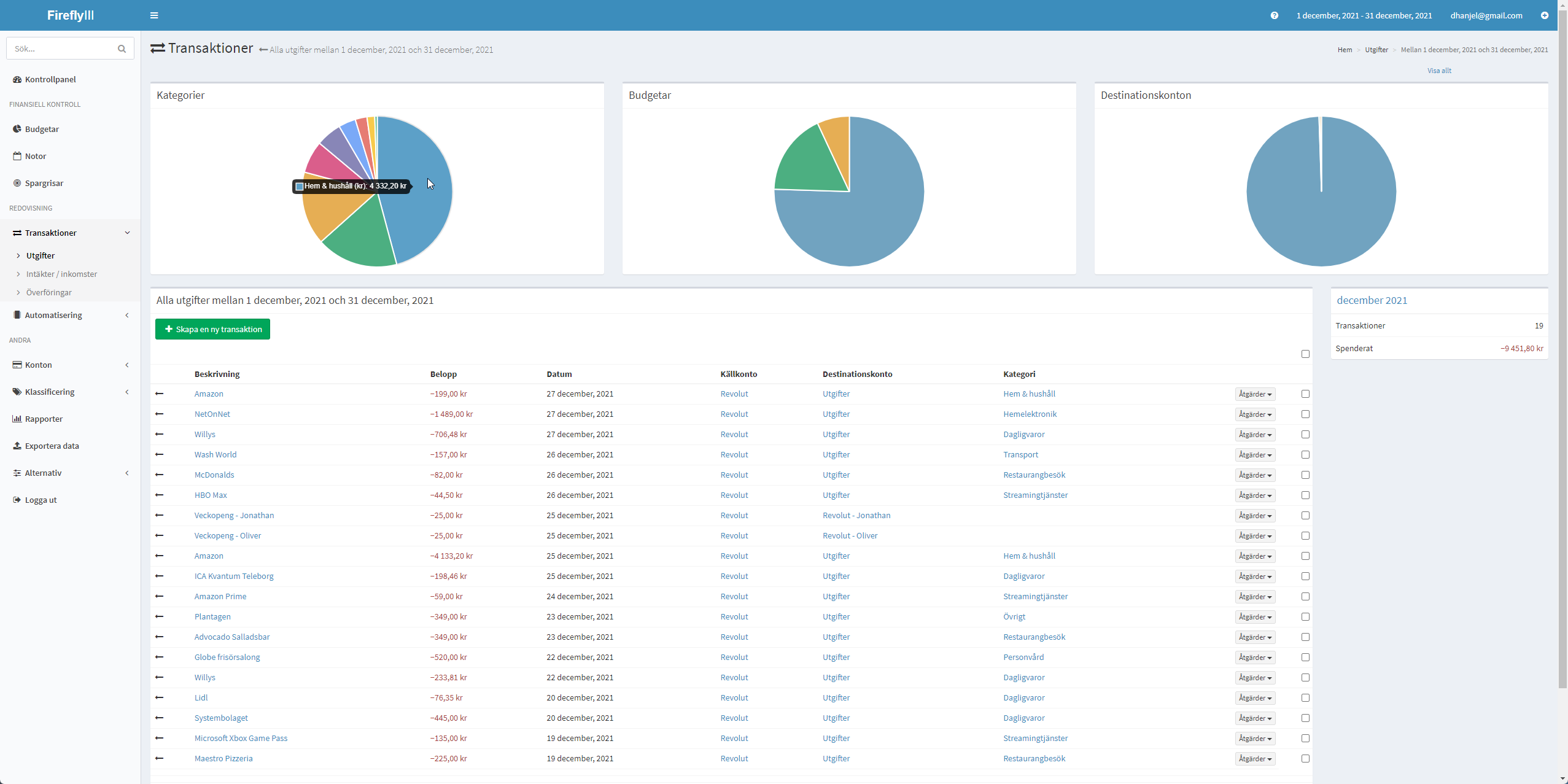Toggle the select-all checkbox above the table

click(x=1305, y=354)
